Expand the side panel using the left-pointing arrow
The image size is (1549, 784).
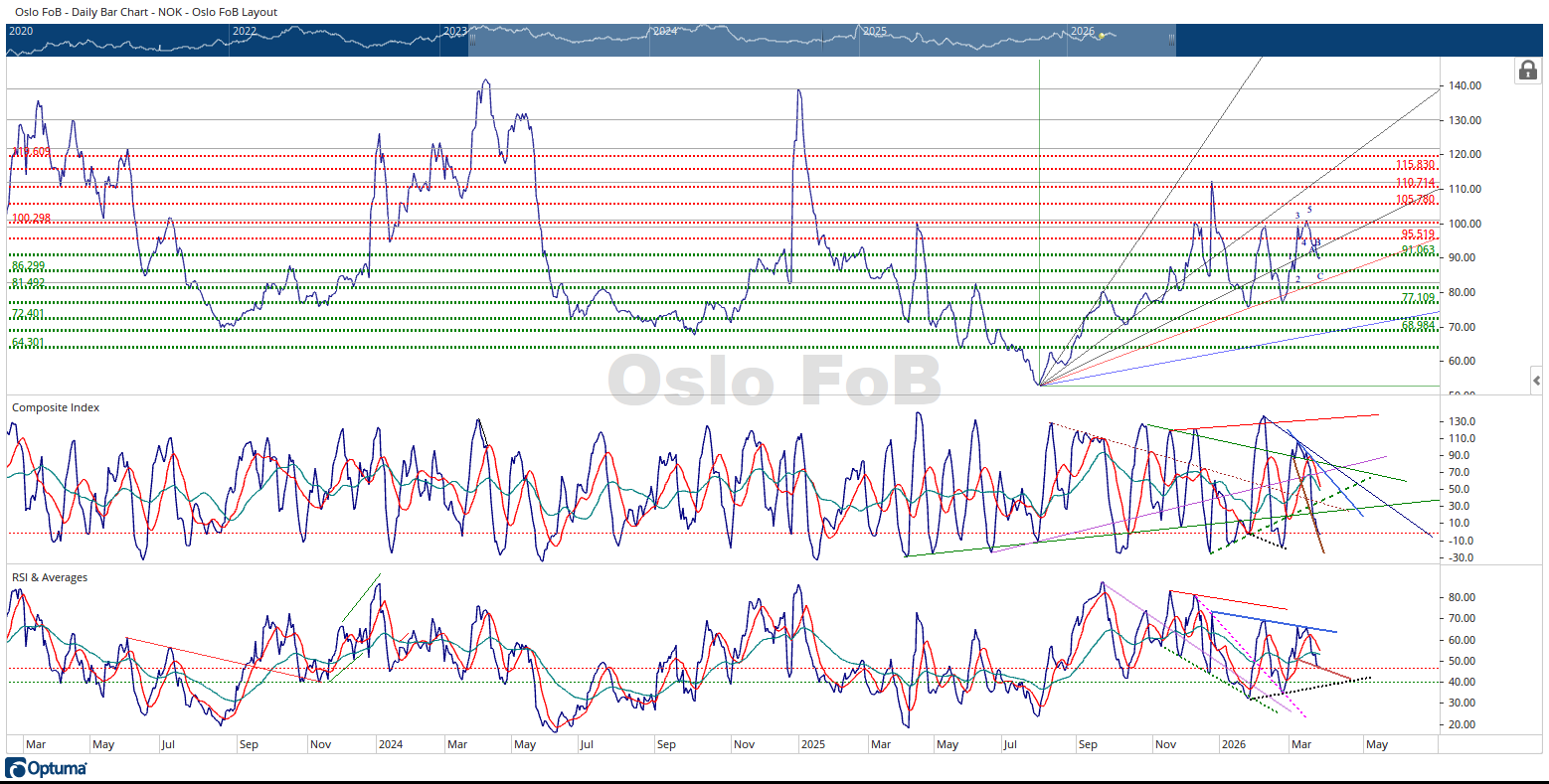[x=1536, y=381]
